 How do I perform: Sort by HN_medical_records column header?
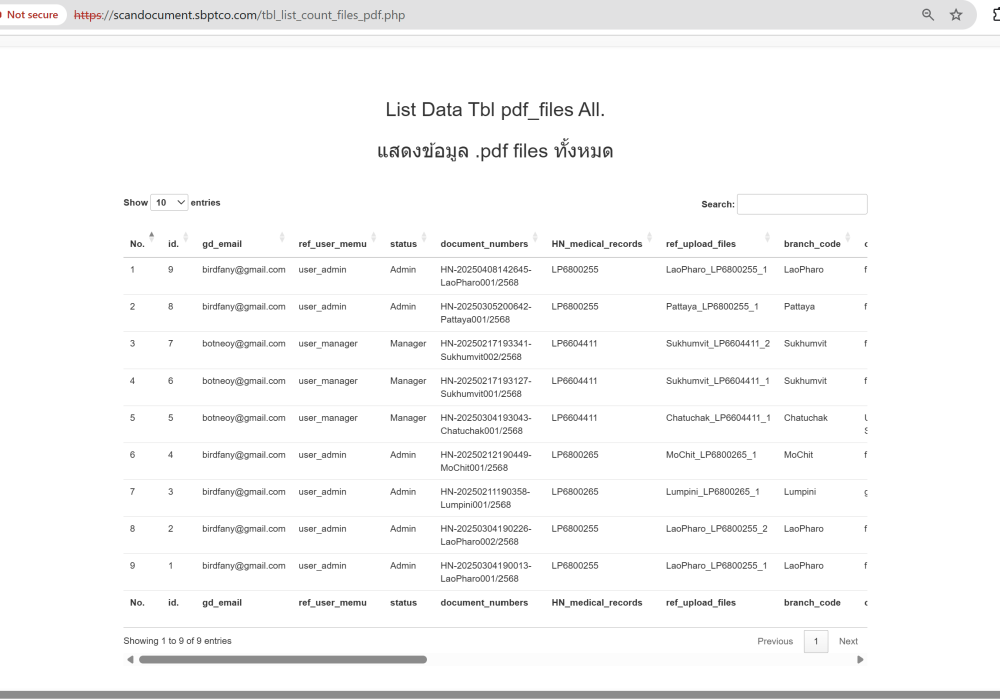pos(596,243)
